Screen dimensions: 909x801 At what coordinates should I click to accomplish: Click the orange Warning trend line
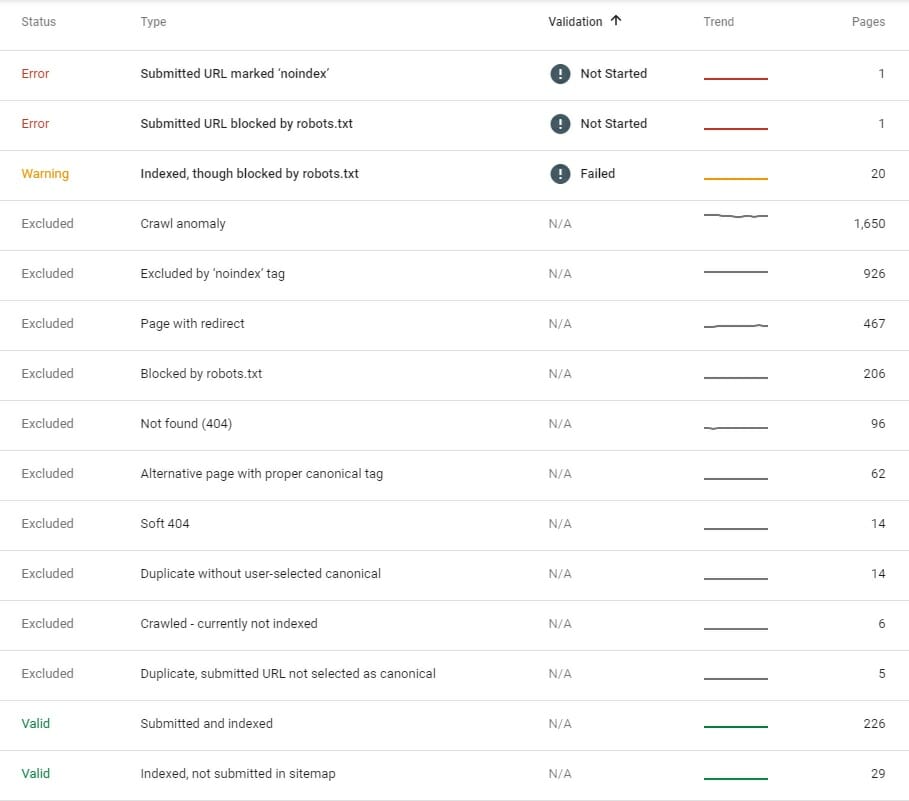click(735, 178)
